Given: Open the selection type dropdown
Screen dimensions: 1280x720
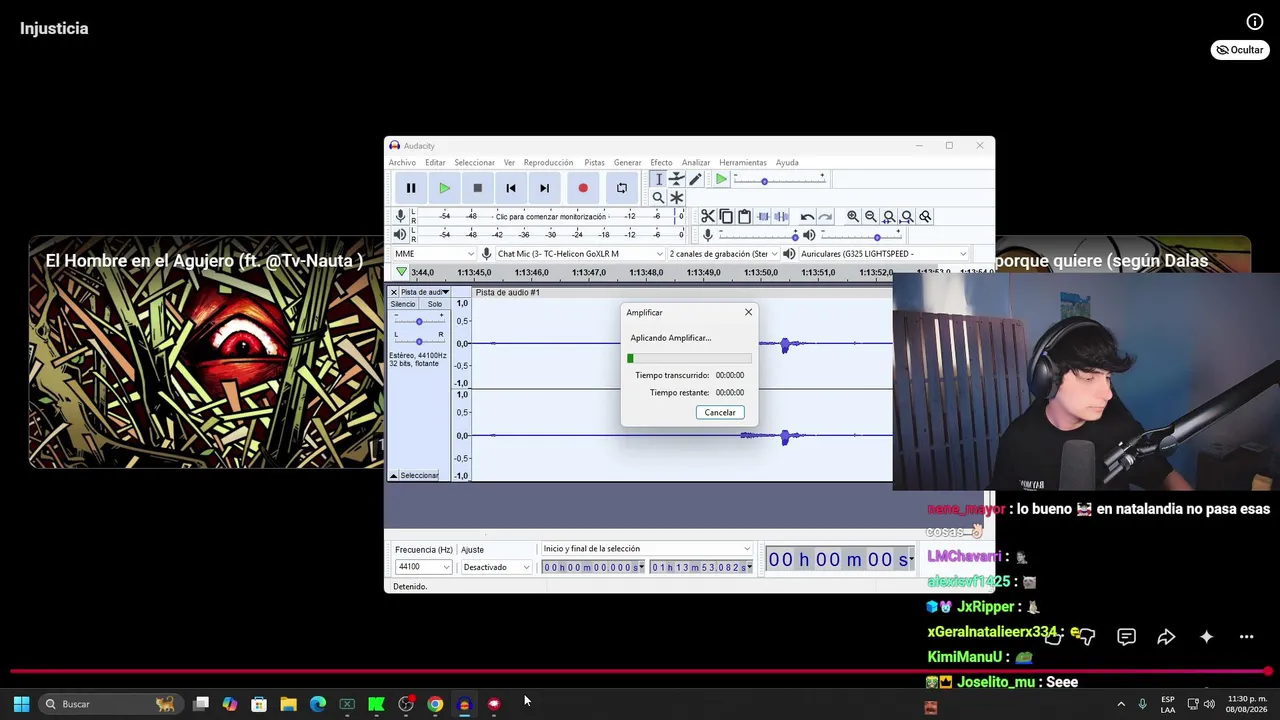Looking at the screenshot, I should click(x=646, y=548).
